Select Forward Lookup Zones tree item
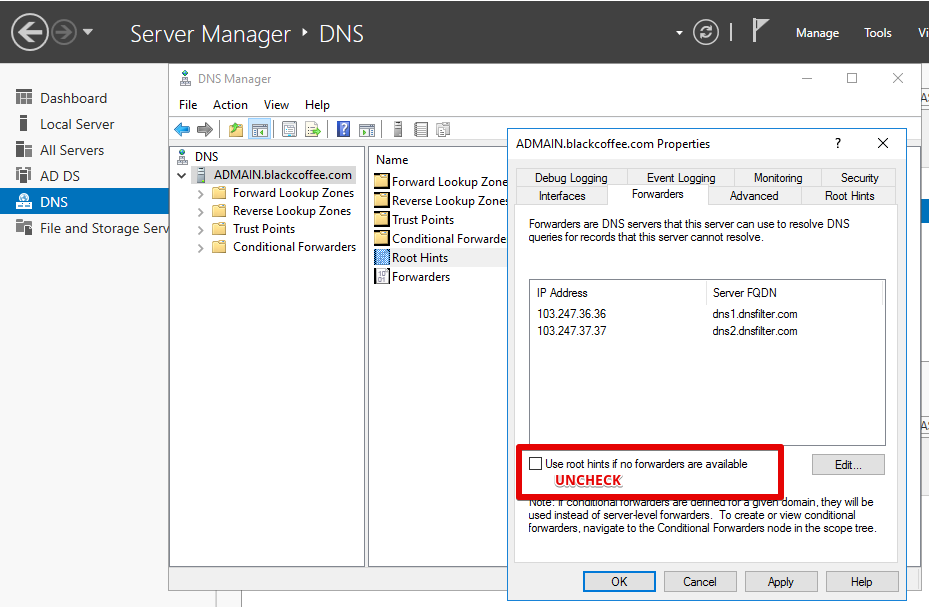The image size is (929, 607). (293, 193)
